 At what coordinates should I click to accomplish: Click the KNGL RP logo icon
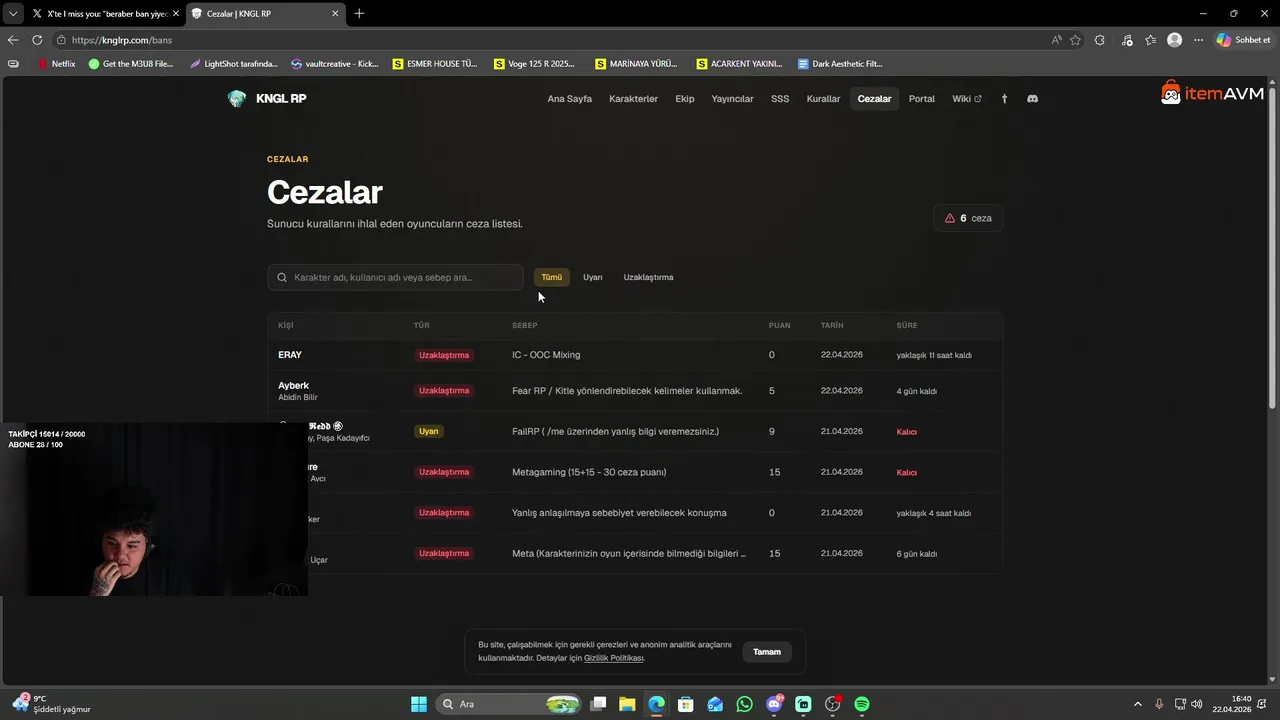coord(237,99)
